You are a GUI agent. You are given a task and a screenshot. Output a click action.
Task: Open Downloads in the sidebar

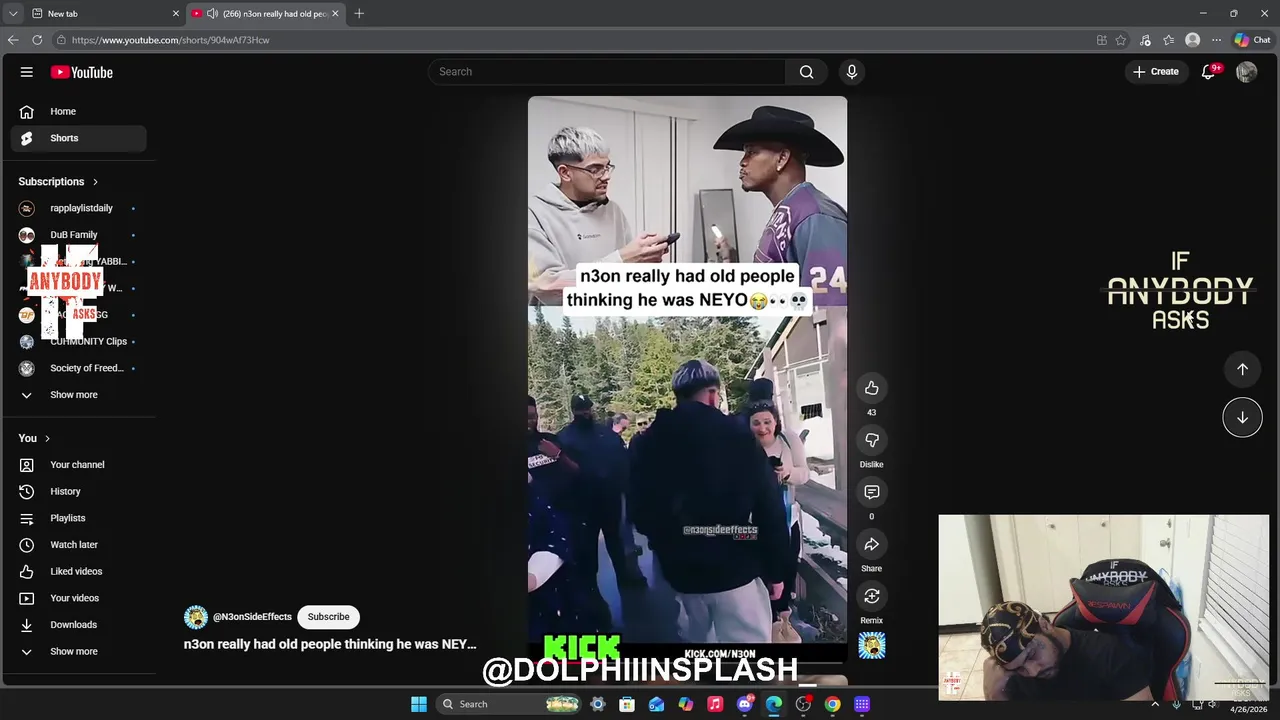click(78, 625)
